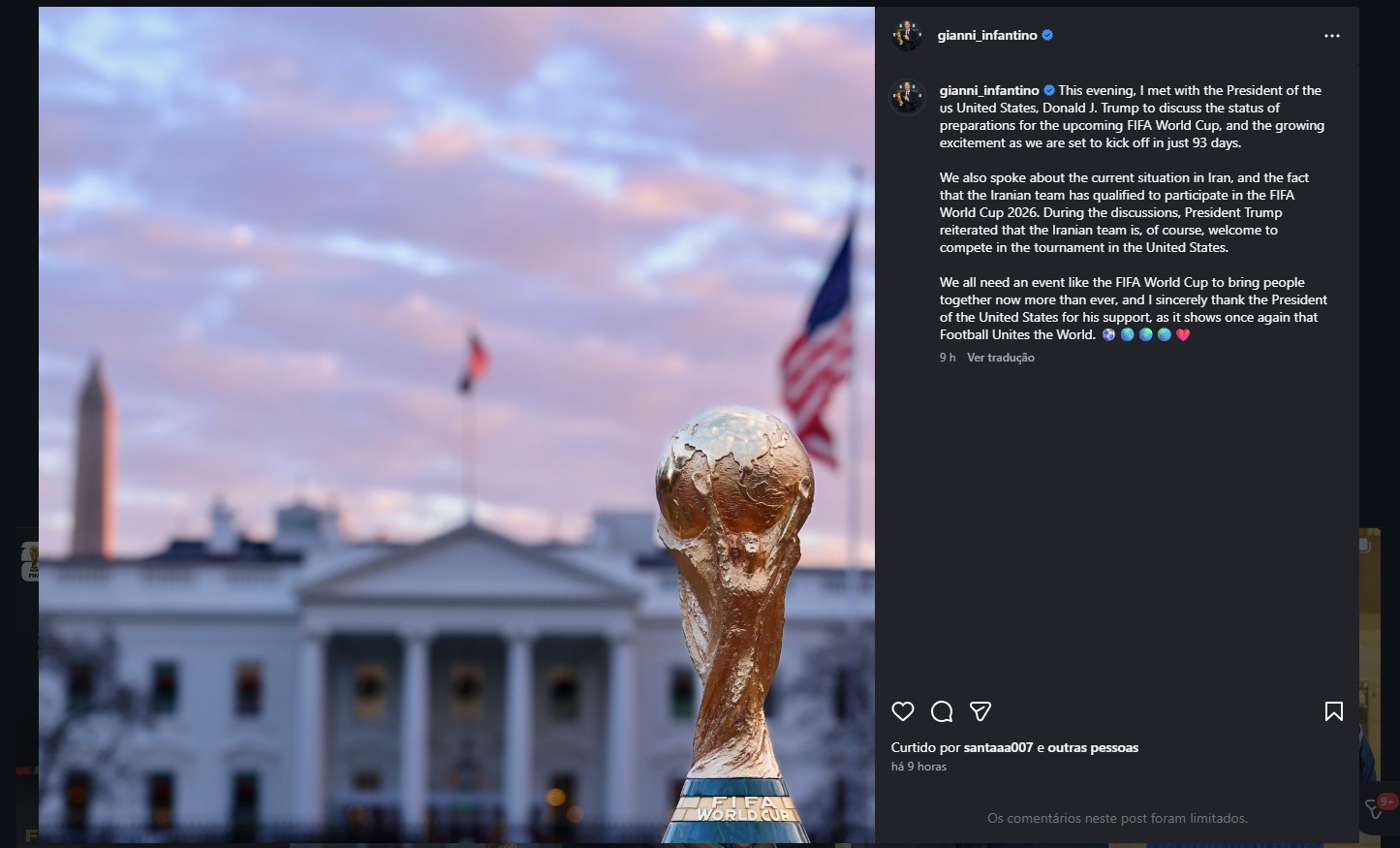
Task: Click 'Ver tradução' to translate caption
Action: coord(1001,358)
